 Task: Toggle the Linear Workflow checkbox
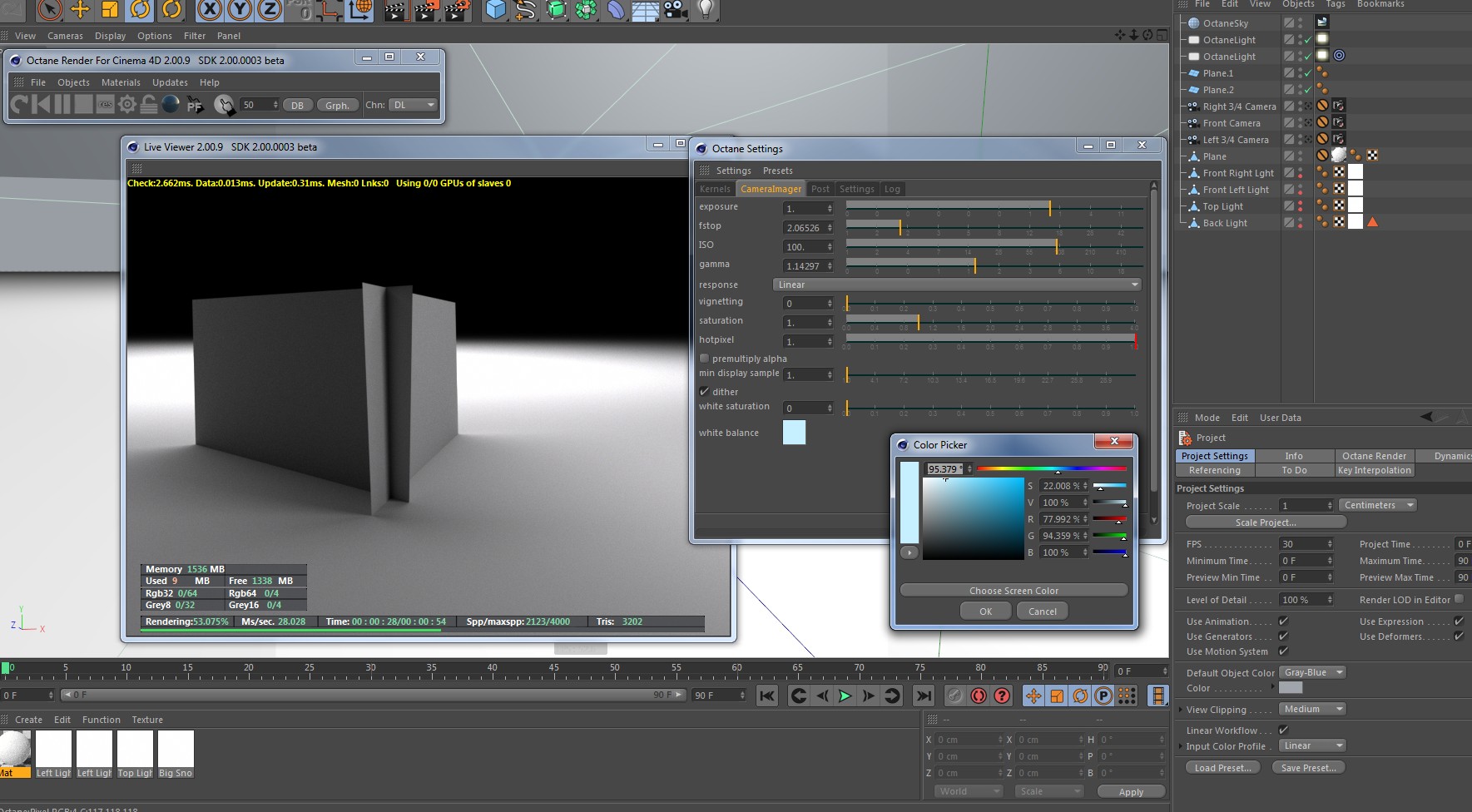[x=1283, y=730]
